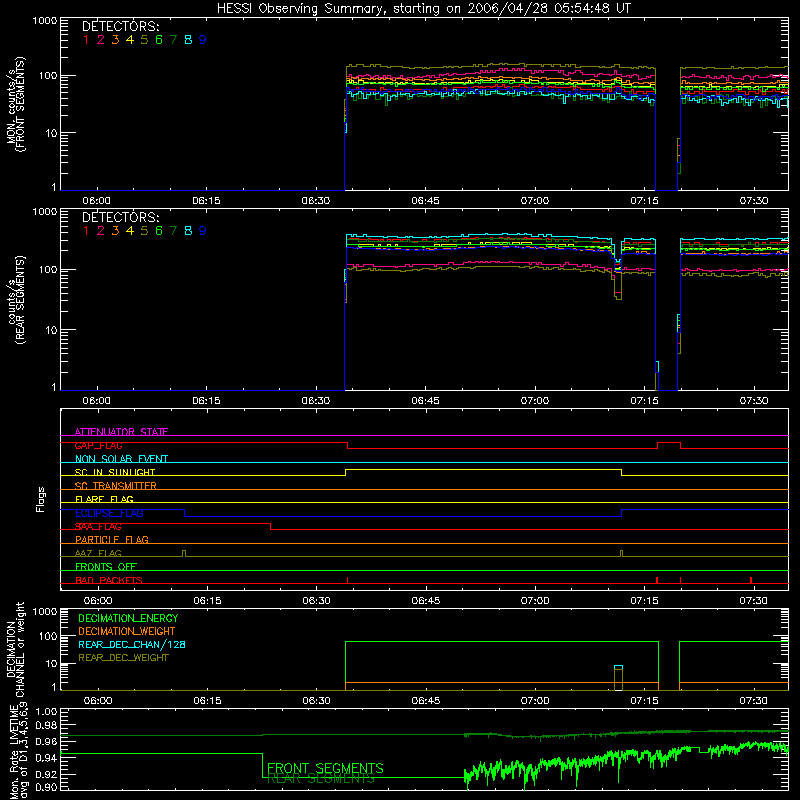Viewport: 800px width, 800px height.
Task: Click the DETECTORS: label in the front segments plot
Action: [x=120, y=27]
